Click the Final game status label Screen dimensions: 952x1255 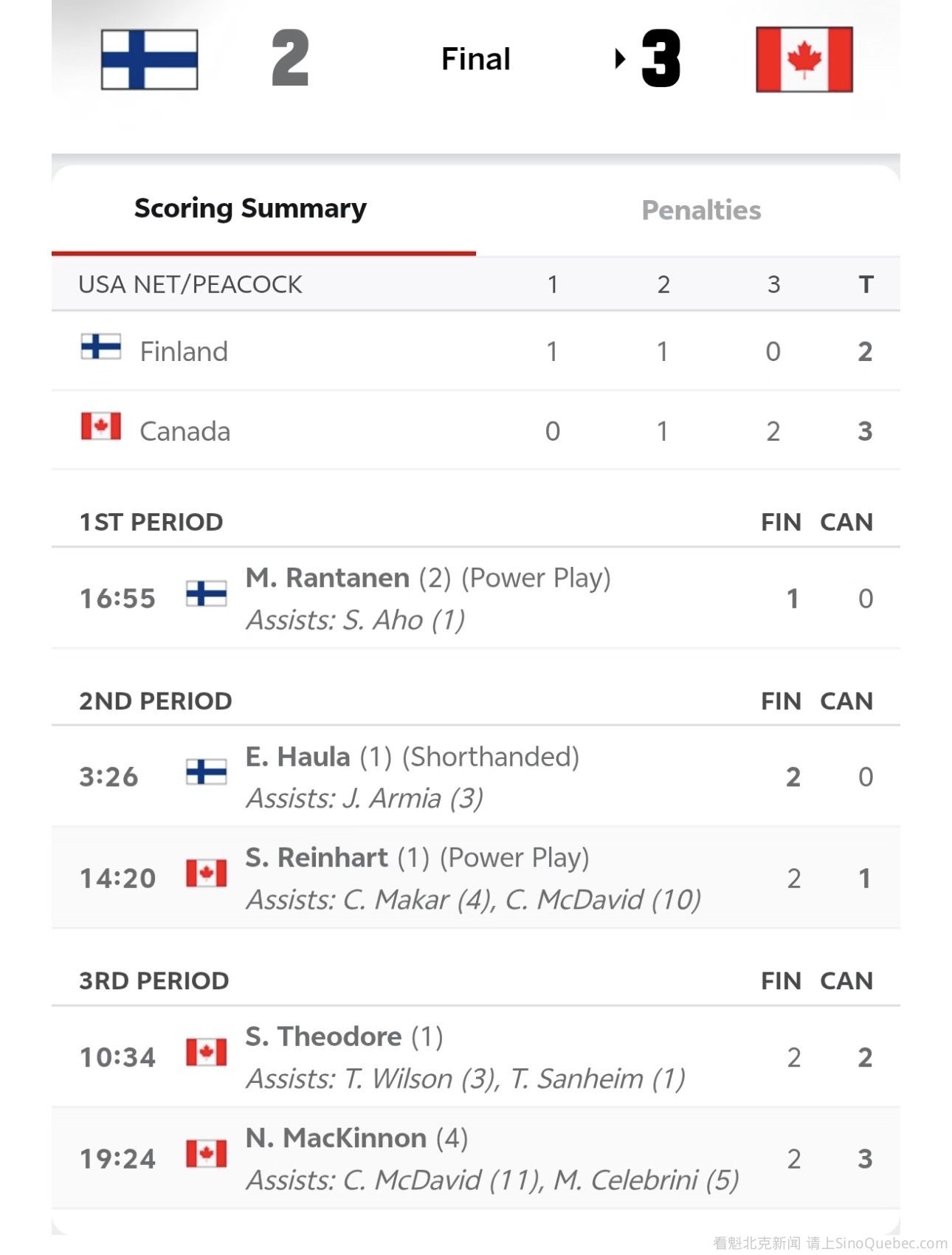click(x=475, y=59)
